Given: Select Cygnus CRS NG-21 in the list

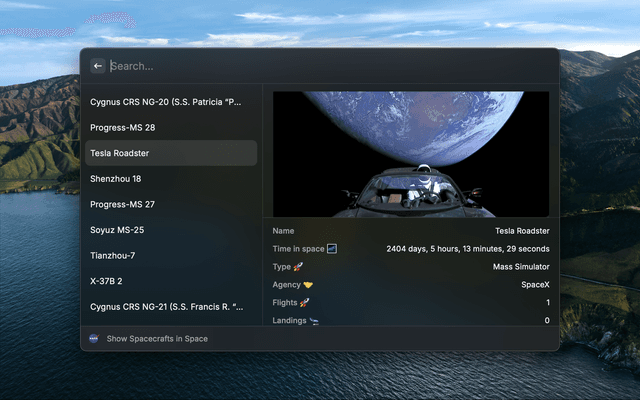Looking at the screenshot, I should click(168, 307).
